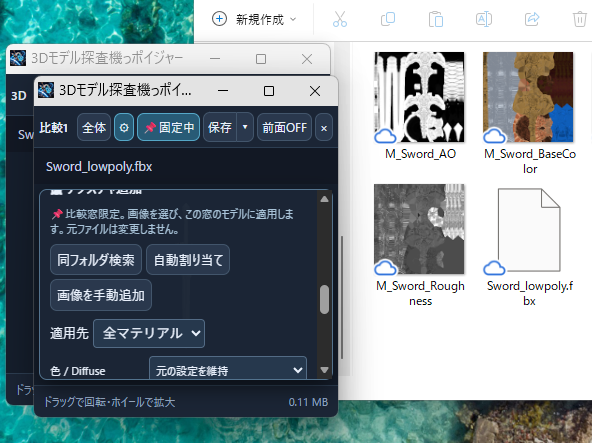Click the app icon in back window title bar
The width and height of the screenshot is (592, 443).
(x=18, y=58)
